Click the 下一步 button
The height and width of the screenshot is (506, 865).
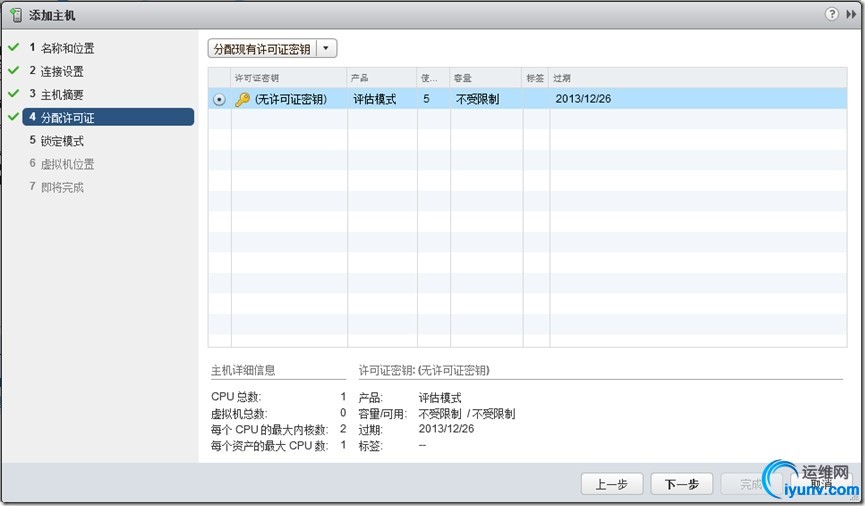(682, 484)
